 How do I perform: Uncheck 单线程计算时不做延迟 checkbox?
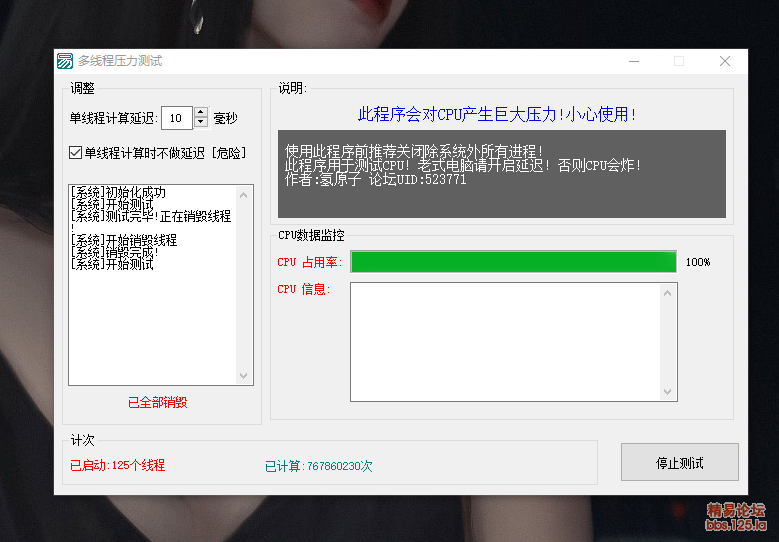click(75, 153)
